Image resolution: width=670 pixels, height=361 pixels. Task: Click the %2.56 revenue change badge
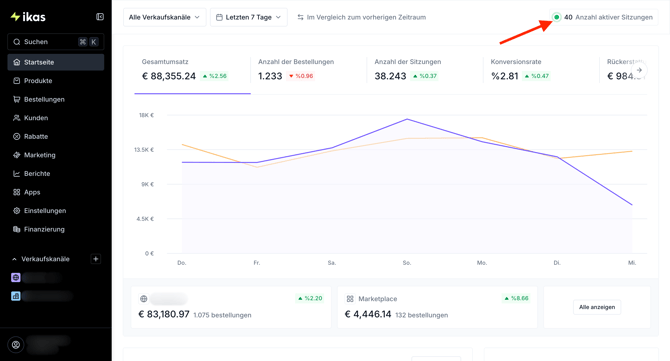coord(215,76)
